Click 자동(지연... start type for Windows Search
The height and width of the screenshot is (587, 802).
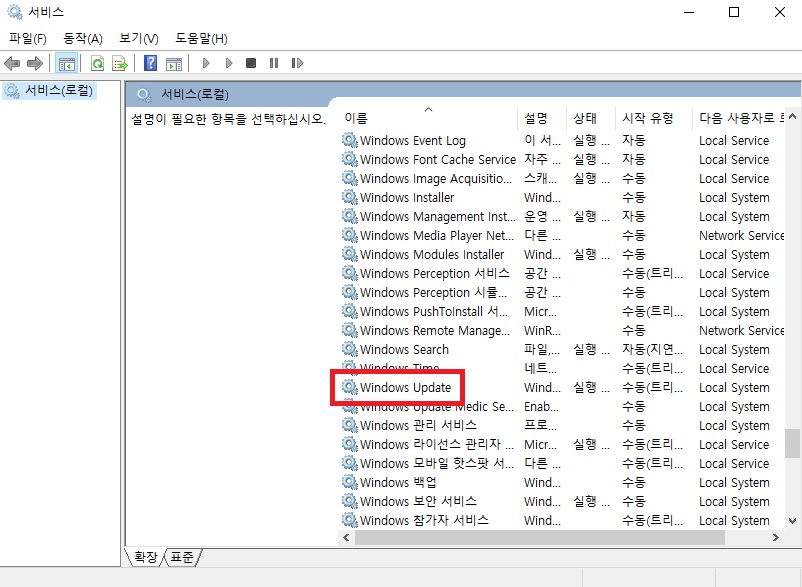pyautogui.click(x=652, y=350)
